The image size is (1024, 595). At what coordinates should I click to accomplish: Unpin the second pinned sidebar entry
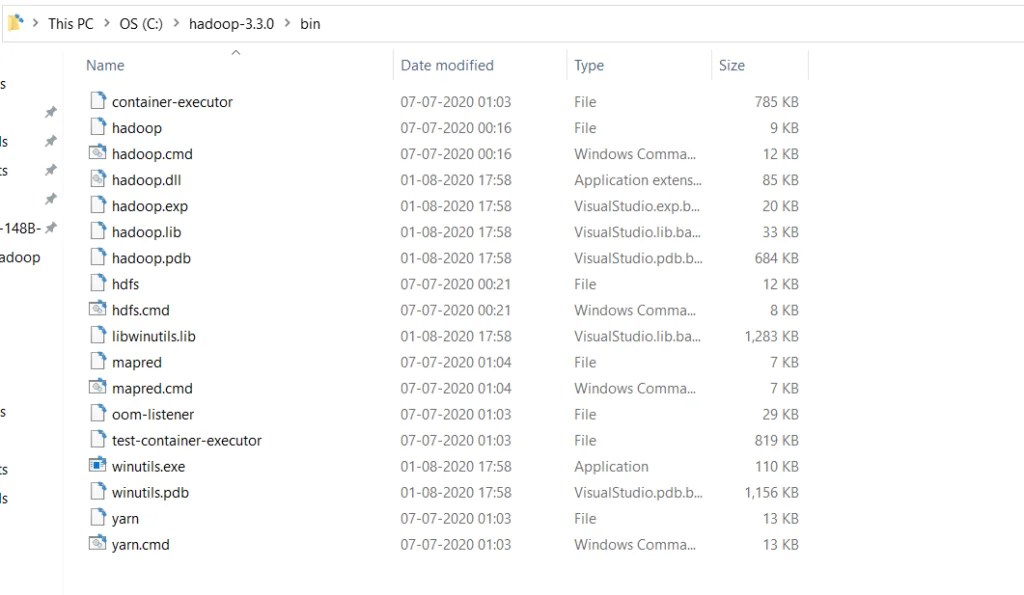[50, 142]
